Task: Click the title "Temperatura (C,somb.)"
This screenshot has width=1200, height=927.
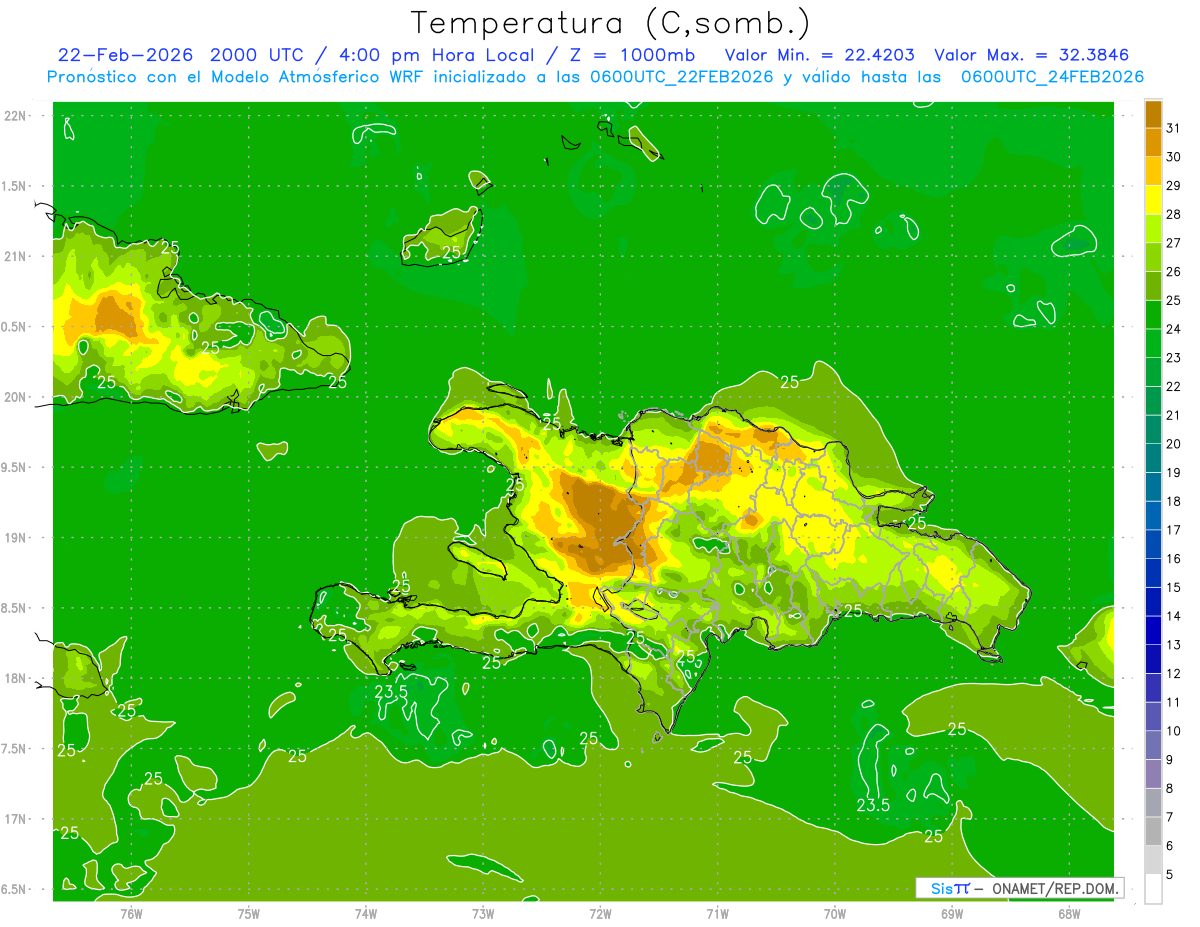Action: tap(611, 23)
